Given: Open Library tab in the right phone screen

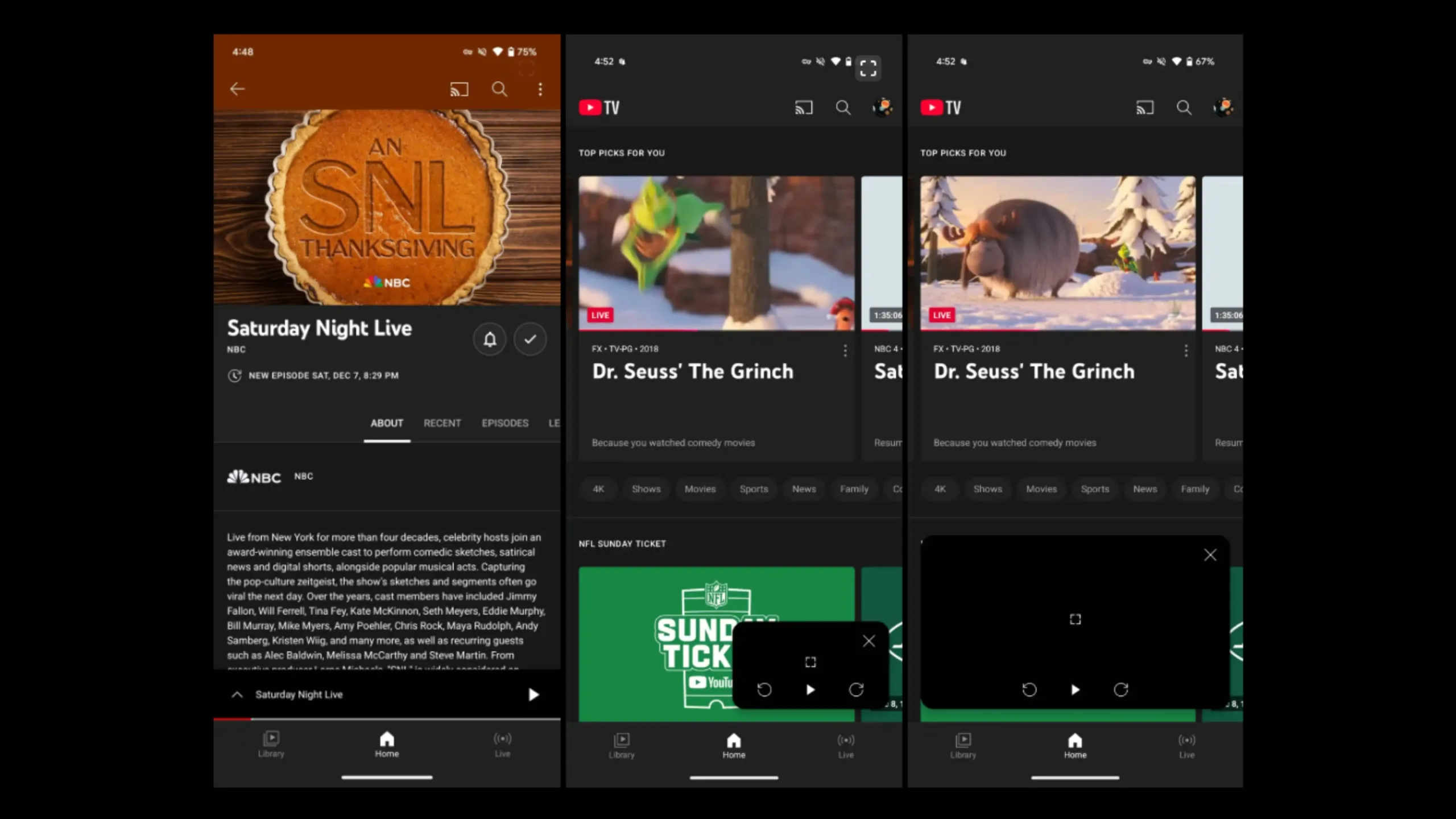Looking at the screenshot, I should point(963,746).
